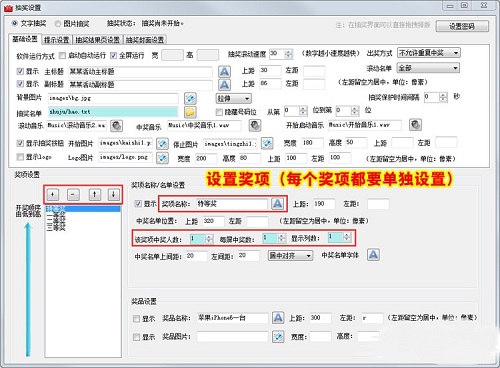Screen dimensions: 500x368
Task: Adjust the 位到第 ending digit stepper
Action: (x=355, y=110)
